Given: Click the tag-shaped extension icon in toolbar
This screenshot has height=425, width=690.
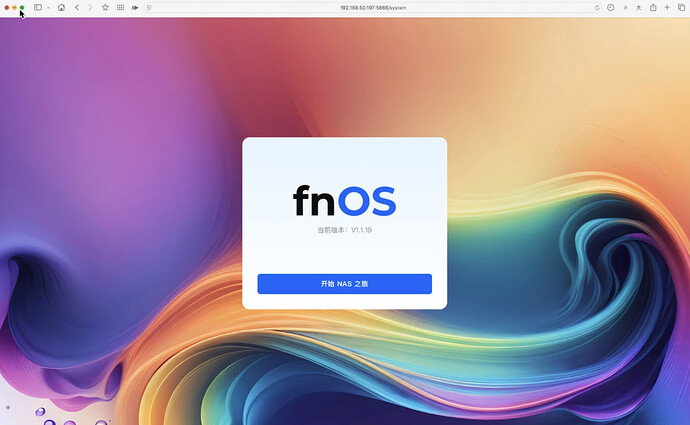Looking at the screenshot, I should pos(135,7).
